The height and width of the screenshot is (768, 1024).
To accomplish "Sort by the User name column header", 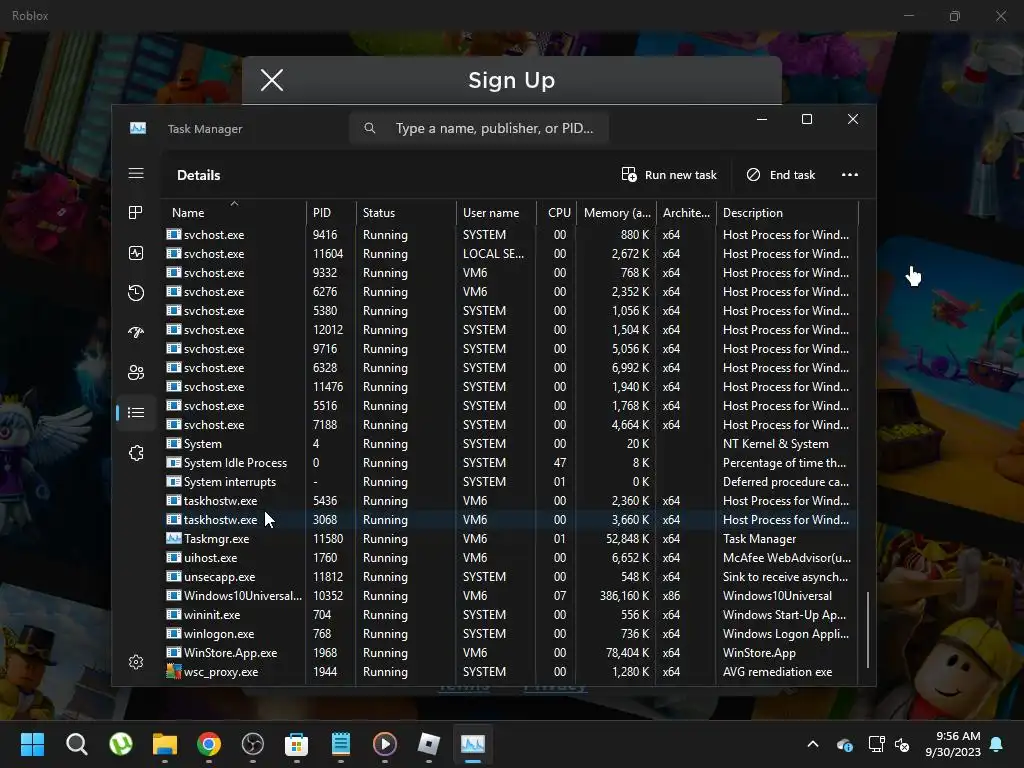I will click(x=496, y=212).
